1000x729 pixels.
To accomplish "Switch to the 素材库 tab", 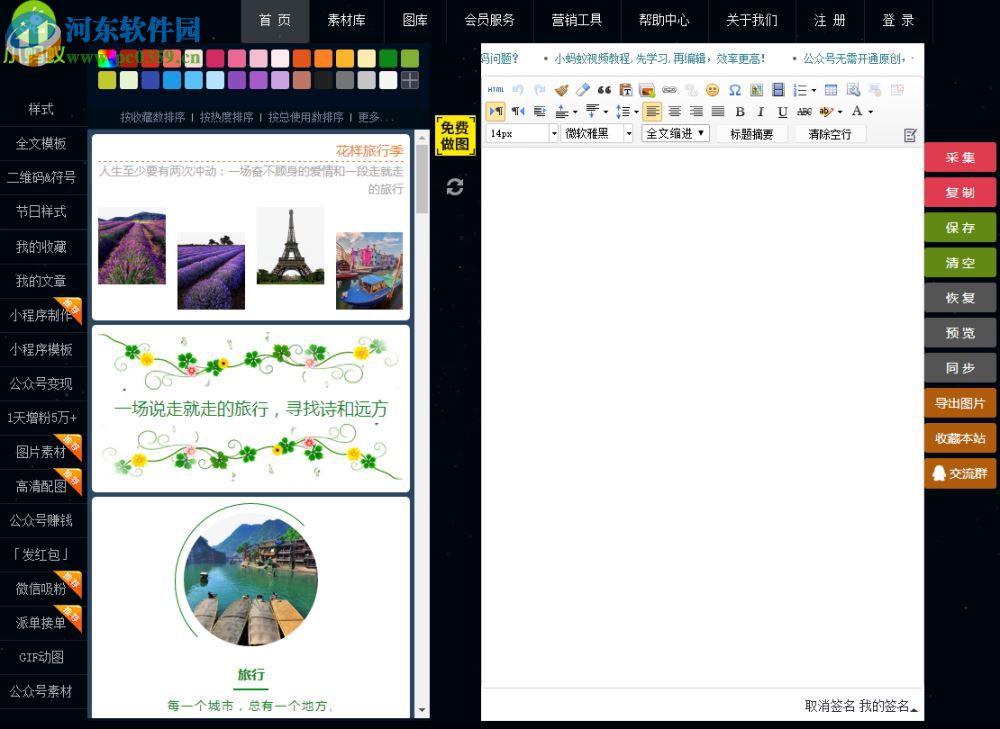I will (x=346, y=20).
